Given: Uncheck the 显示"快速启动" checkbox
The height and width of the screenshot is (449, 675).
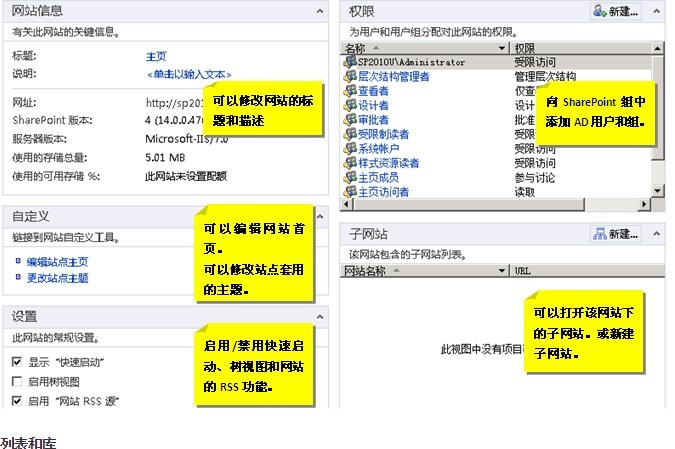Looking at the screenshot, I should 16,362.
